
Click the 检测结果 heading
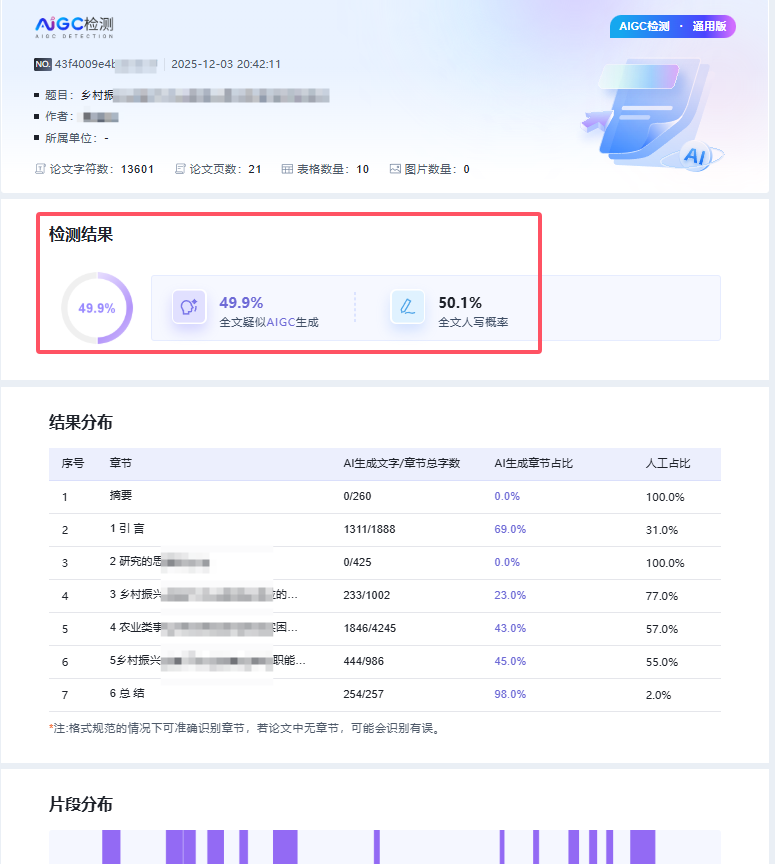point(80,234)
